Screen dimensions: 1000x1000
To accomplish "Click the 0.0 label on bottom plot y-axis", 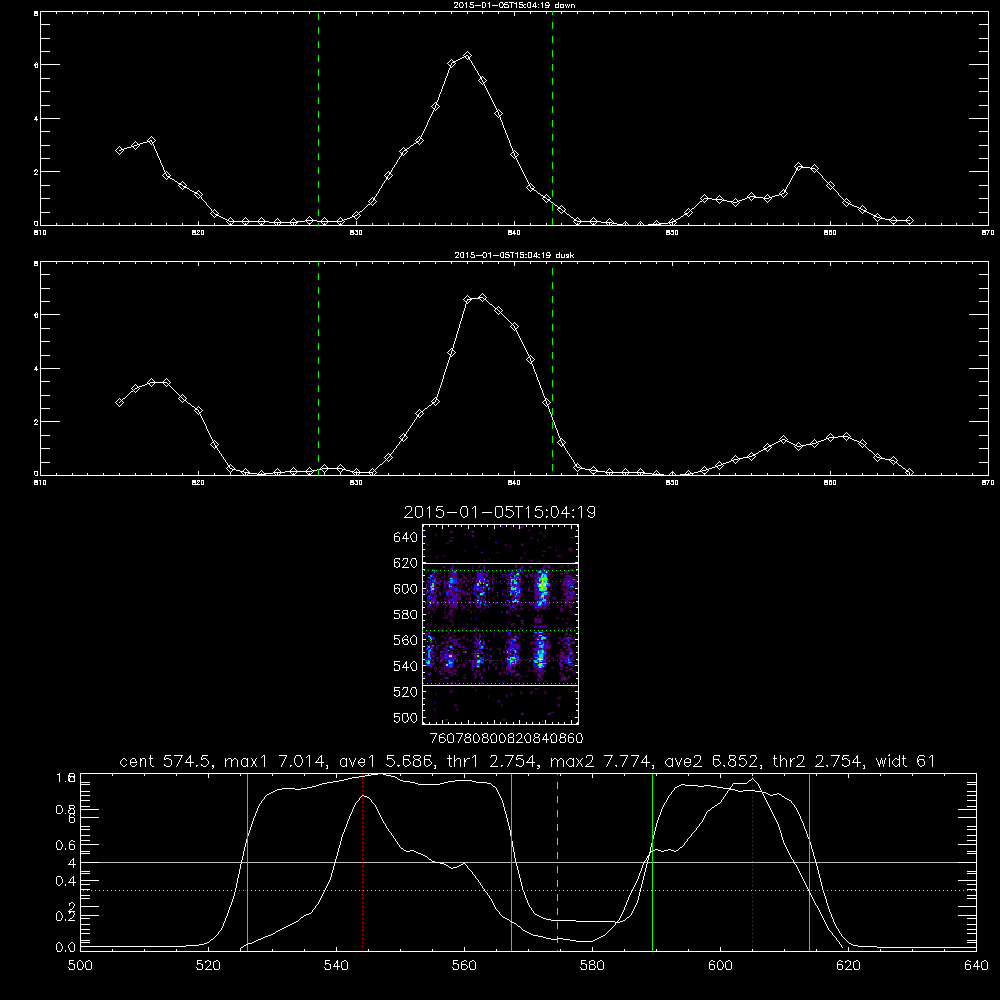I will click(x=66, y=947).
